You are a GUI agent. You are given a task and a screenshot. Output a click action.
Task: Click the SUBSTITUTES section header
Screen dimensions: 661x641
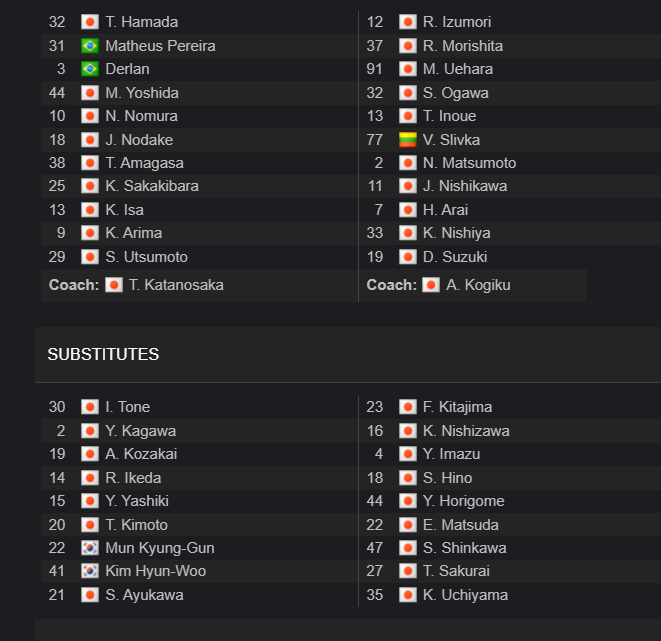(x=103, y=354)
